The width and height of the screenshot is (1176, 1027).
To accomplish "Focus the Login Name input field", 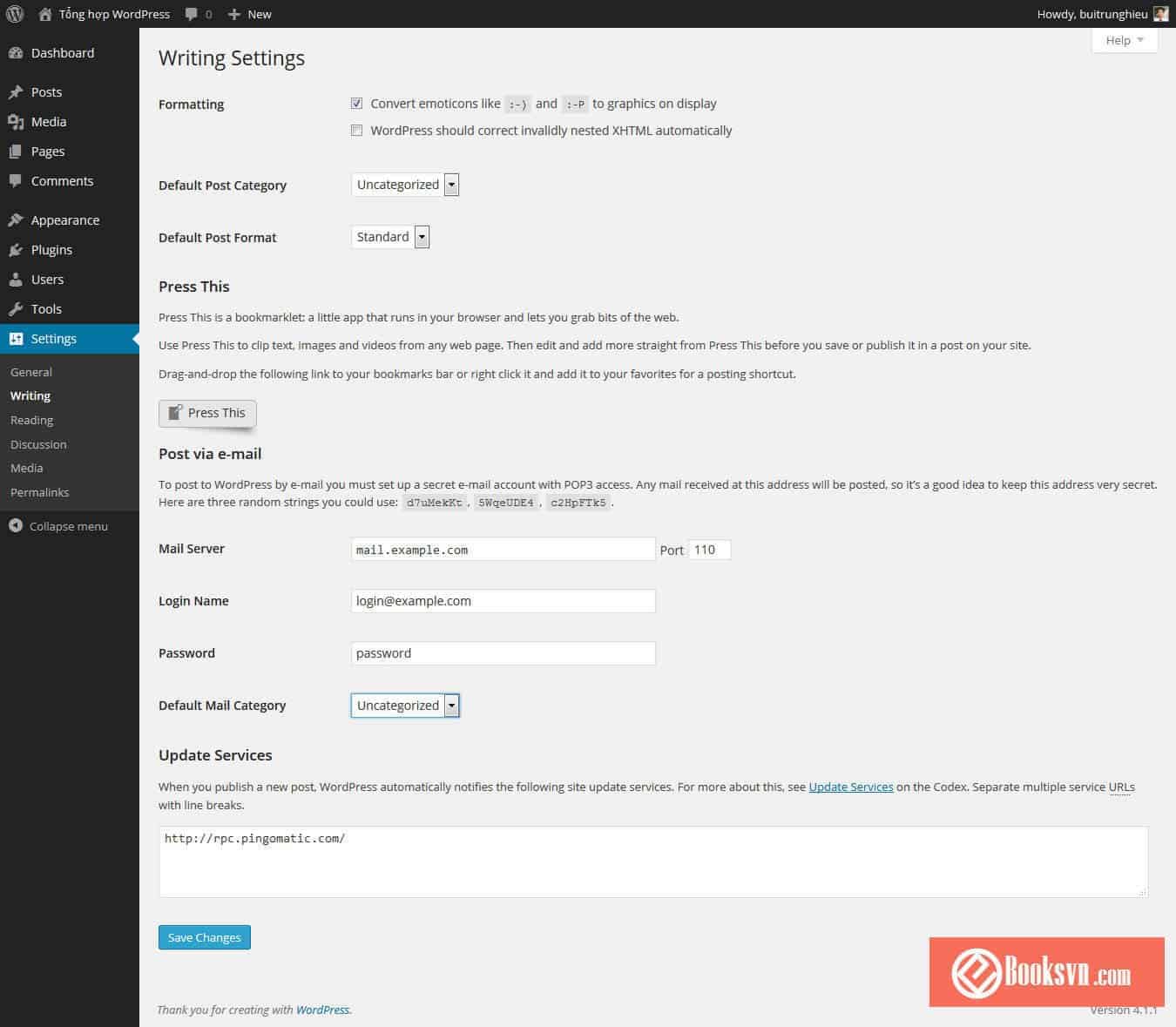I will click(504, 601).
